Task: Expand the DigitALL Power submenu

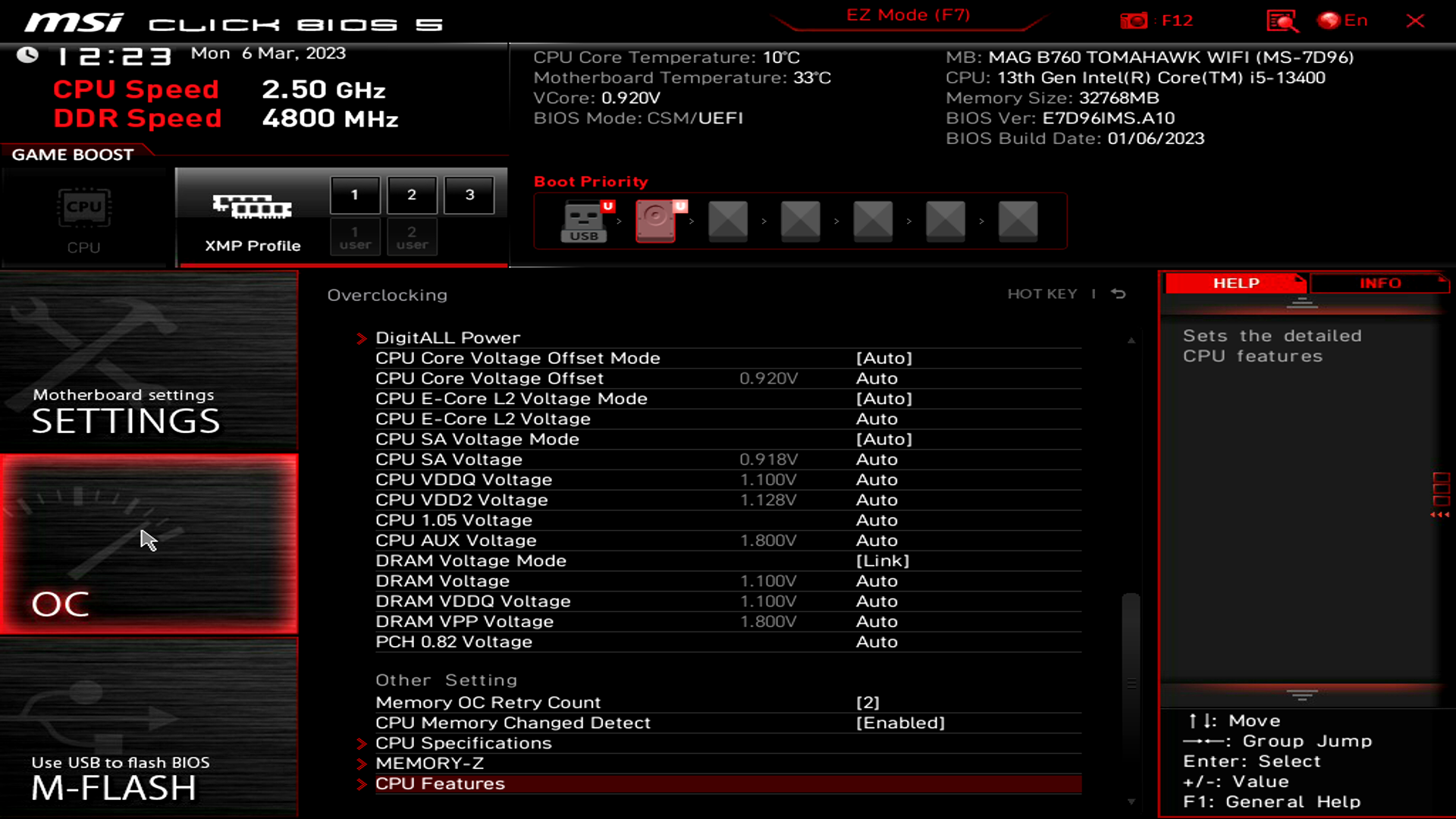Action: (x=447, y=337)
